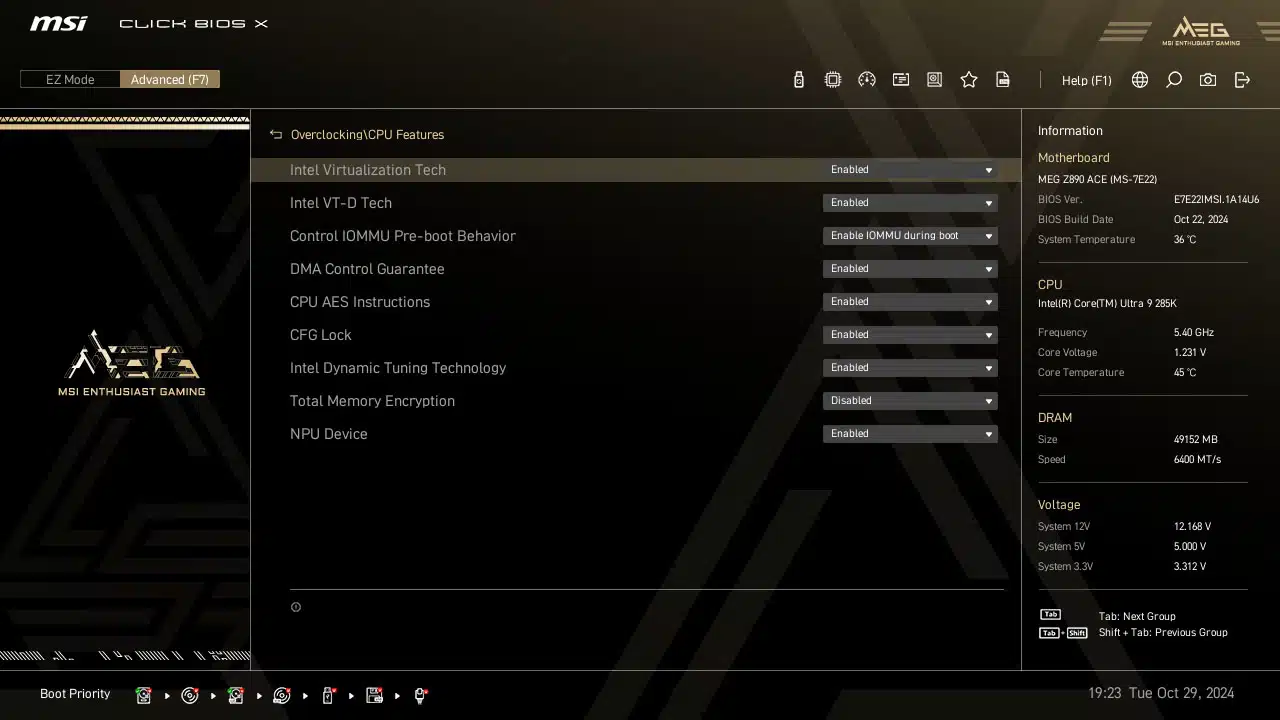Click BIOS version E7E22IMSI.1A14U6
The image size is (1280, 720).
click(1216, 200)
